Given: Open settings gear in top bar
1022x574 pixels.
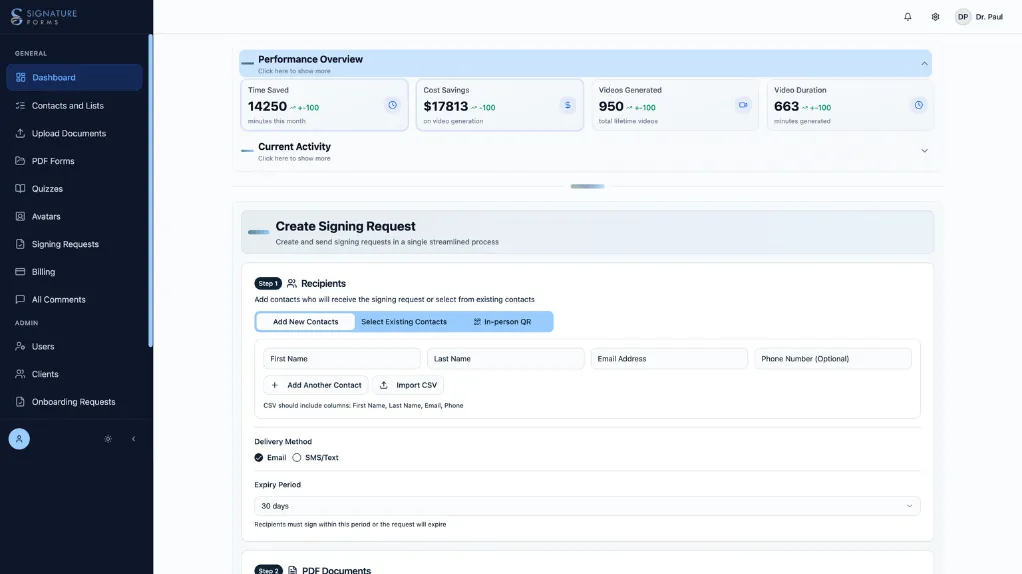Looking at the screenshot, I should (935, 17).
